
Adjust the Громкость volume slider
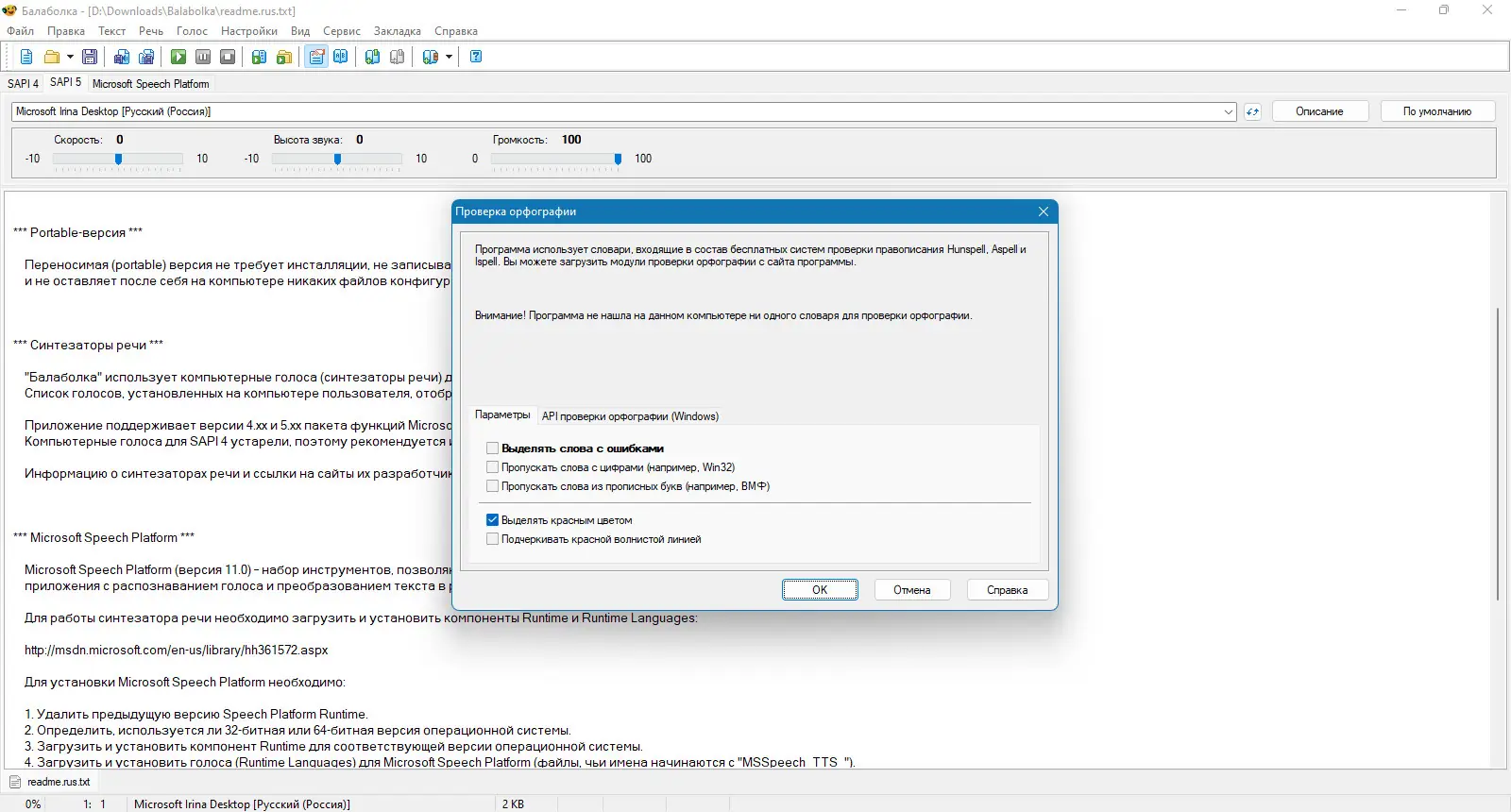556,160
